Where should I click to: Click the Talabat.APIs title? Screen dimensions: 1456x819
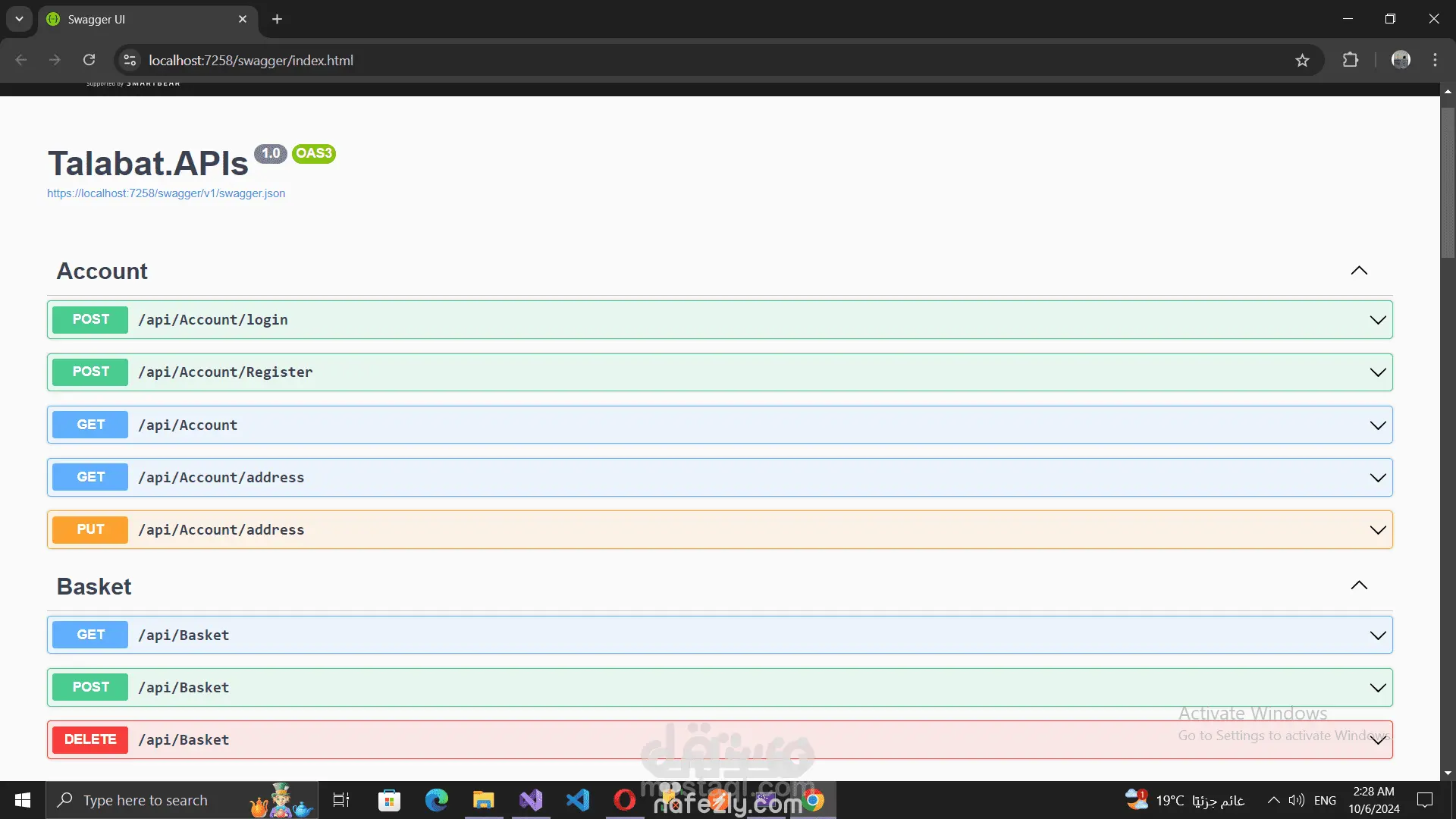tap(148, 163)
